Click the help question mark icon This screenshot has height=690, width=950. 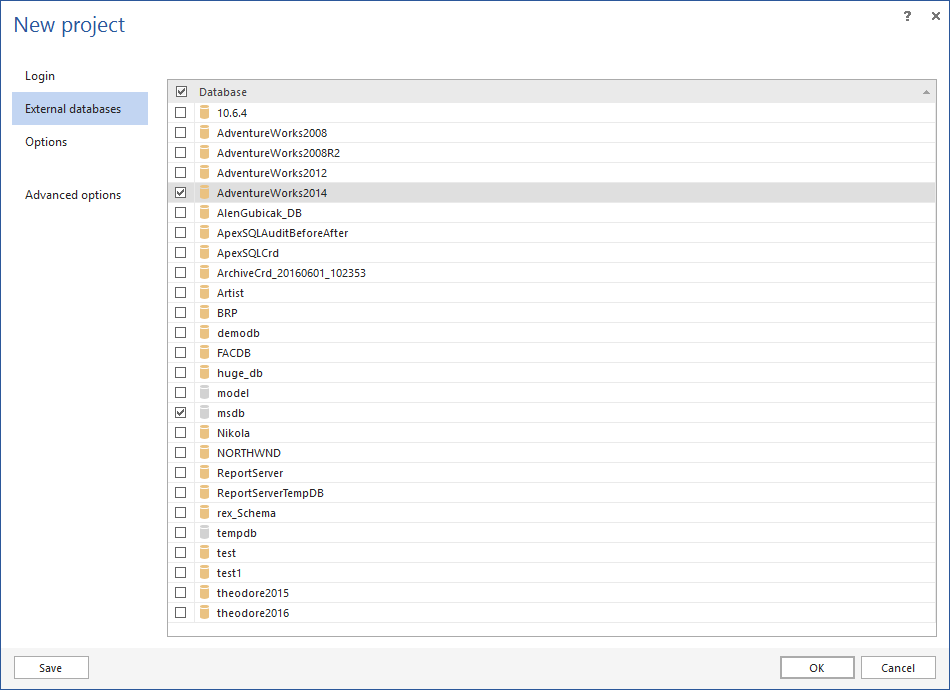[907, 16]
